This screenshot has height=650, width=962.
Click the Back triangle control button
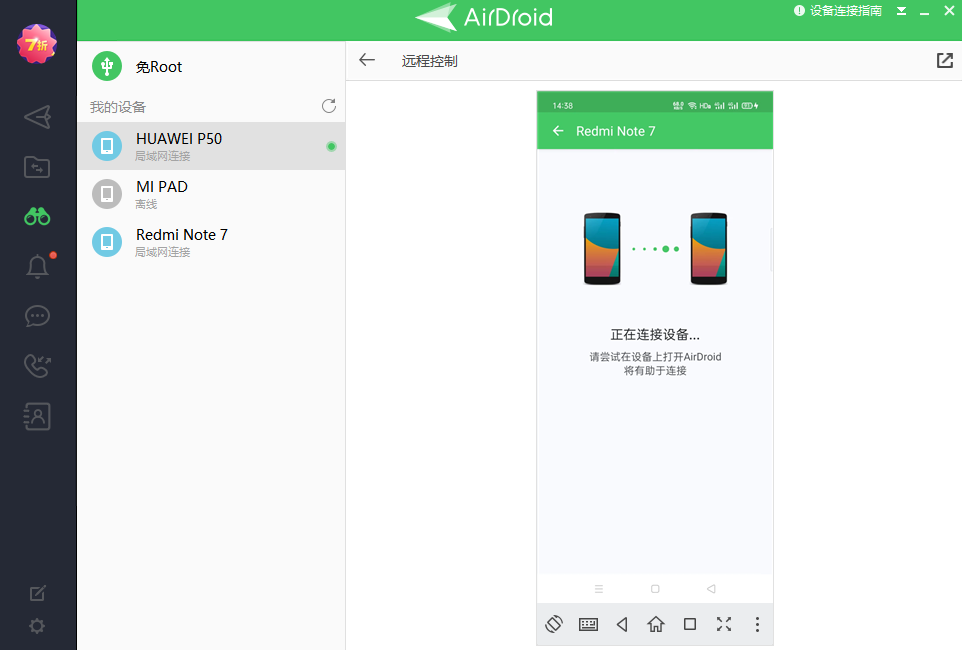point(622,624)
